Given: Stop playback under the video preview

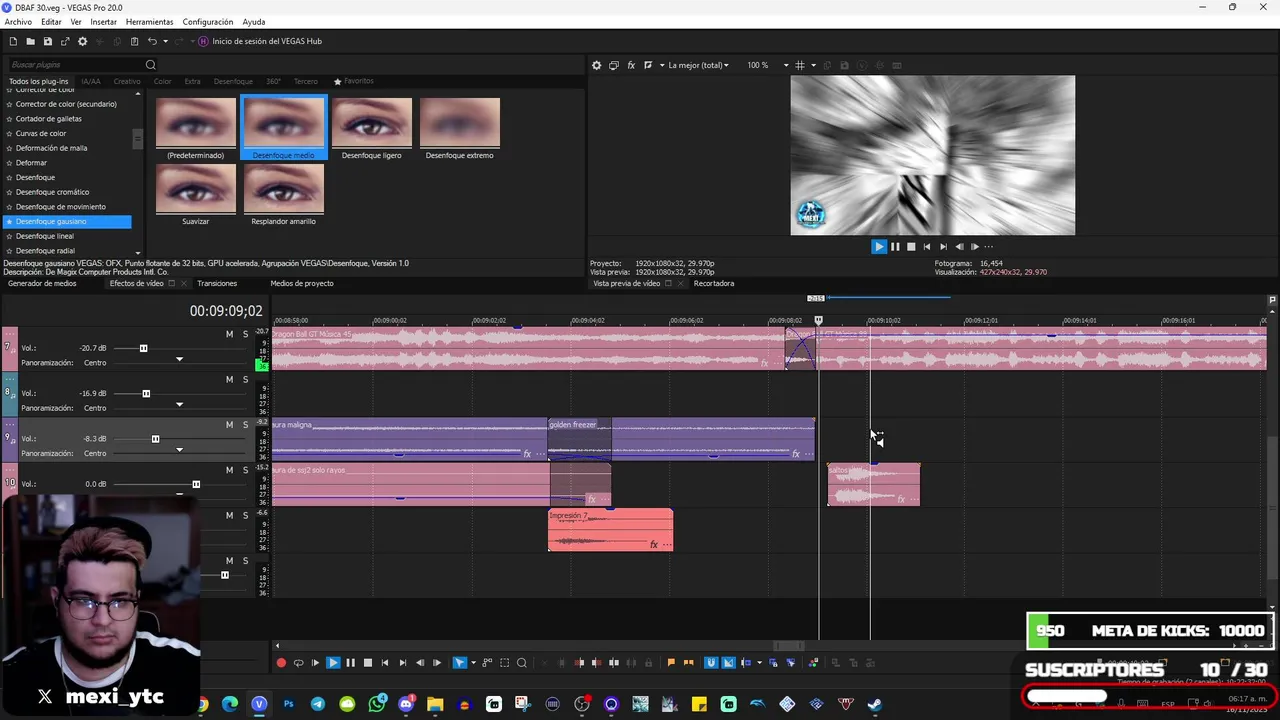Looking at the screenshot, I should tap(911, 246).
